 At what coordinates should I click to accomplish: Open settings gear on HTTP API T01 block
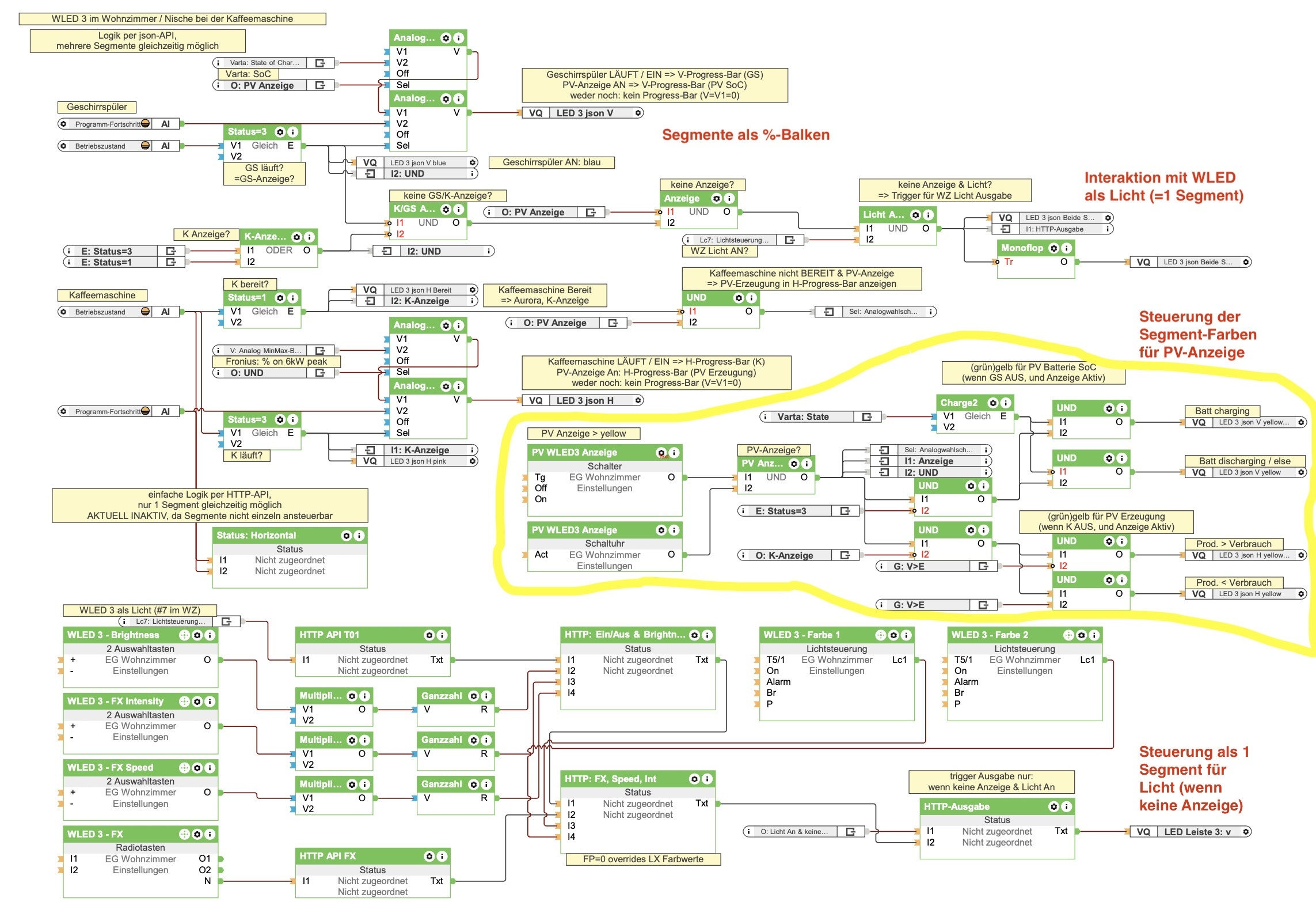[429, 635]
